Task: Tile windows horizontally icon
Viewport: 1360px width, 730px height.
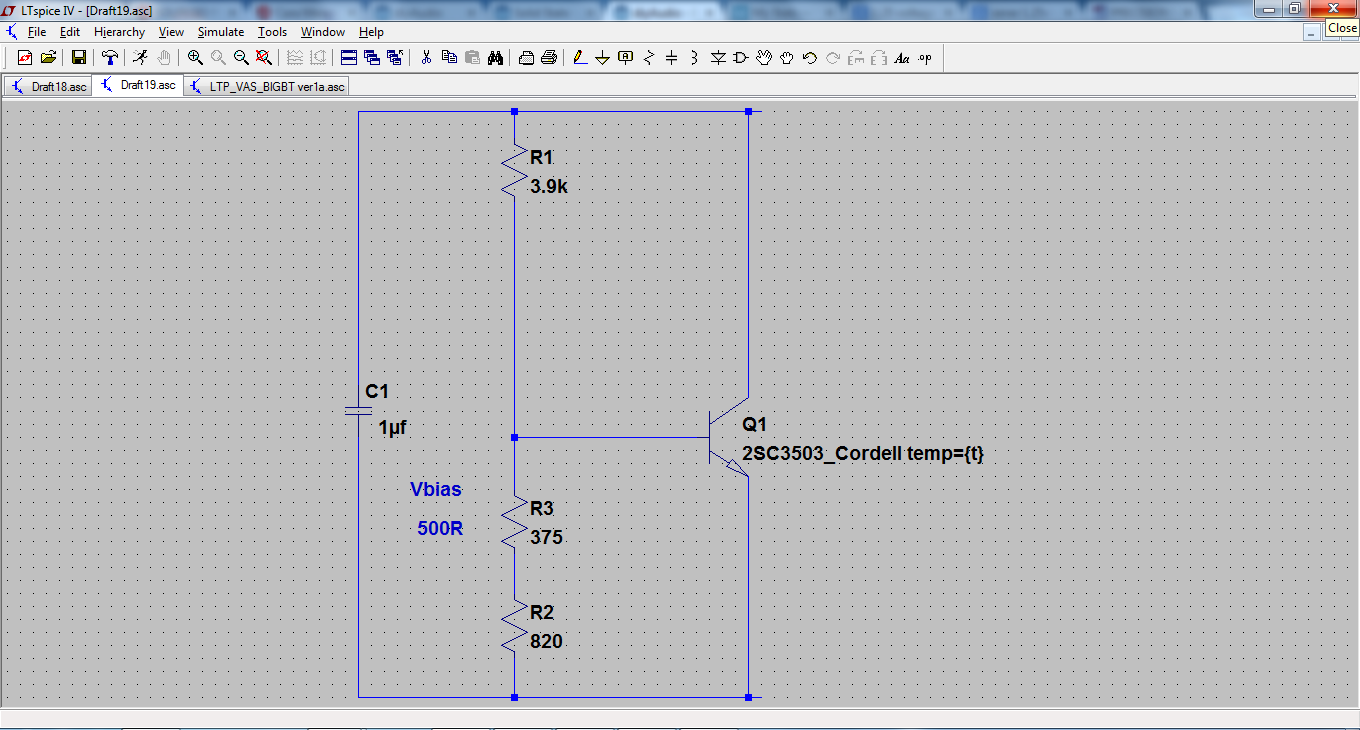Action: click(349, 58)
